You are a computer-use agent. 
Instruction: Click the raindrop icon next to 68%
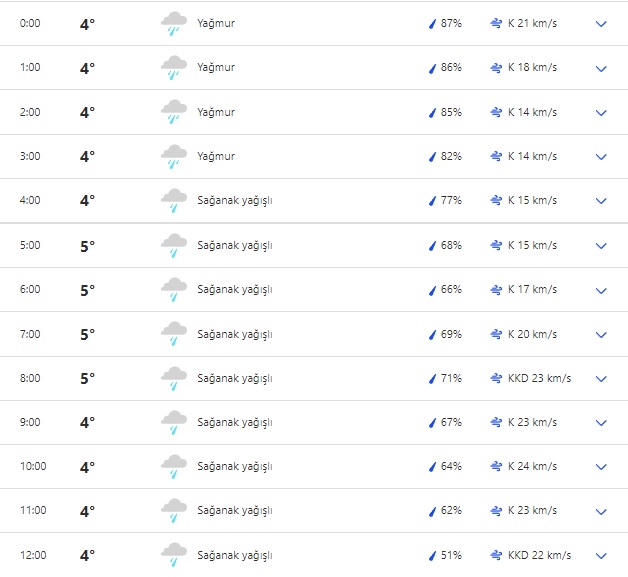coord(433,245)
